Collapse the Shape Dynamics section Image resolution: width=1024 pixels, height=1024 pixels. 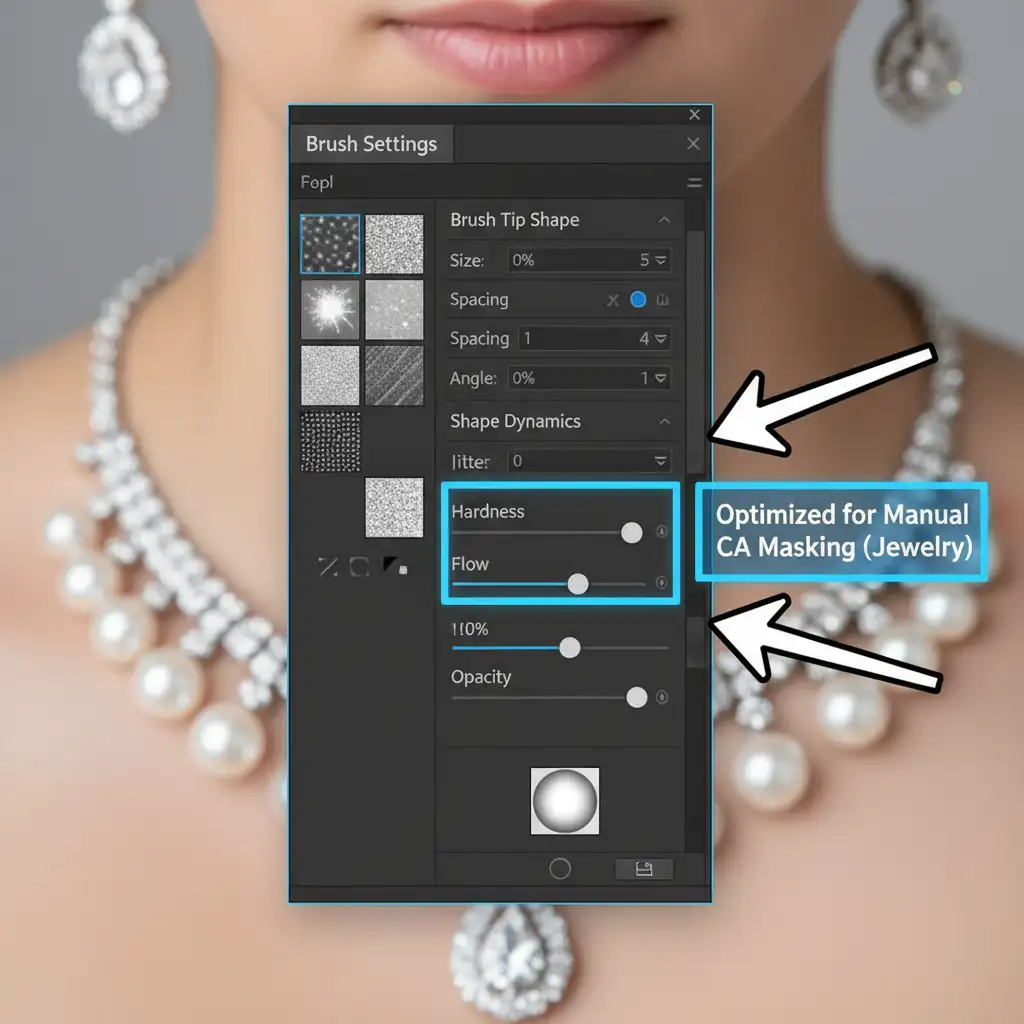(x=663, y=422)
